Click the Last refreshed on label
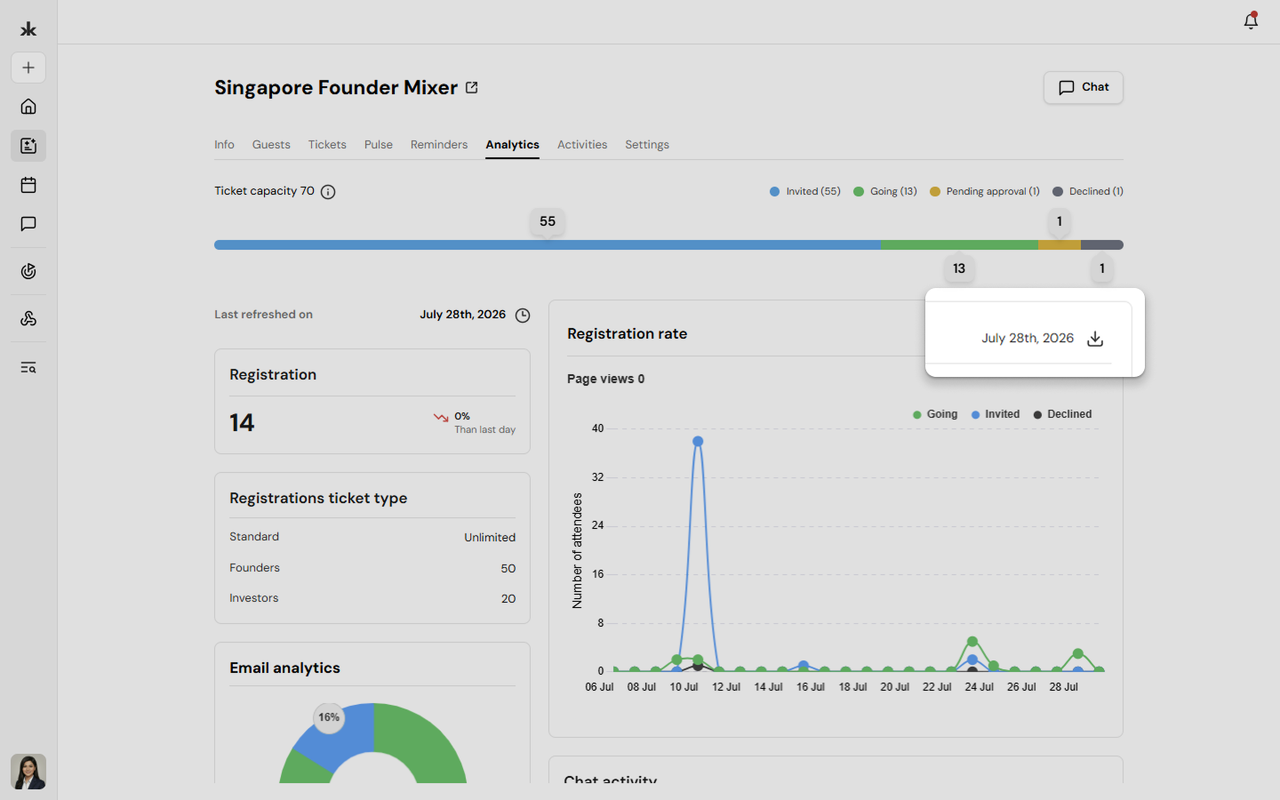 [263, 314]
